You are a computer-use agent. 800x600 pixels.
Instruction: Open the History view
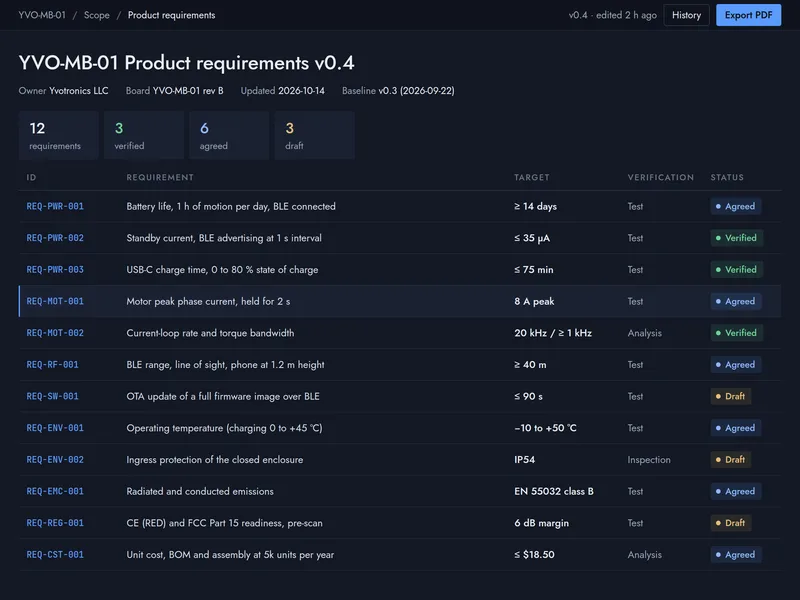pos(686,15)
